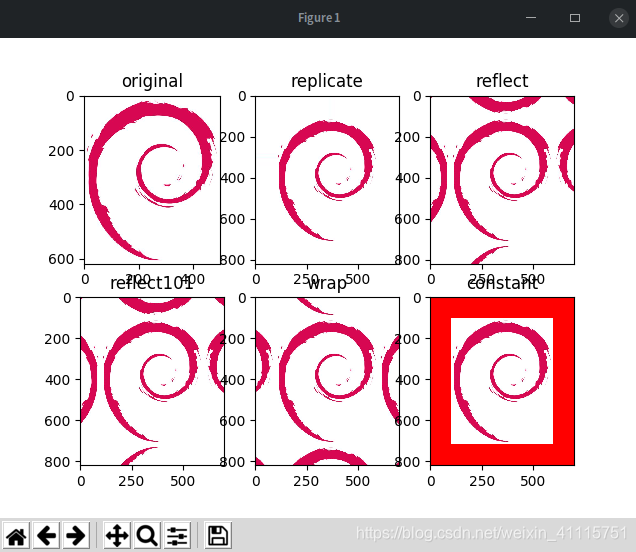Click the reflect101 border plot

click(x=153, y=381)
